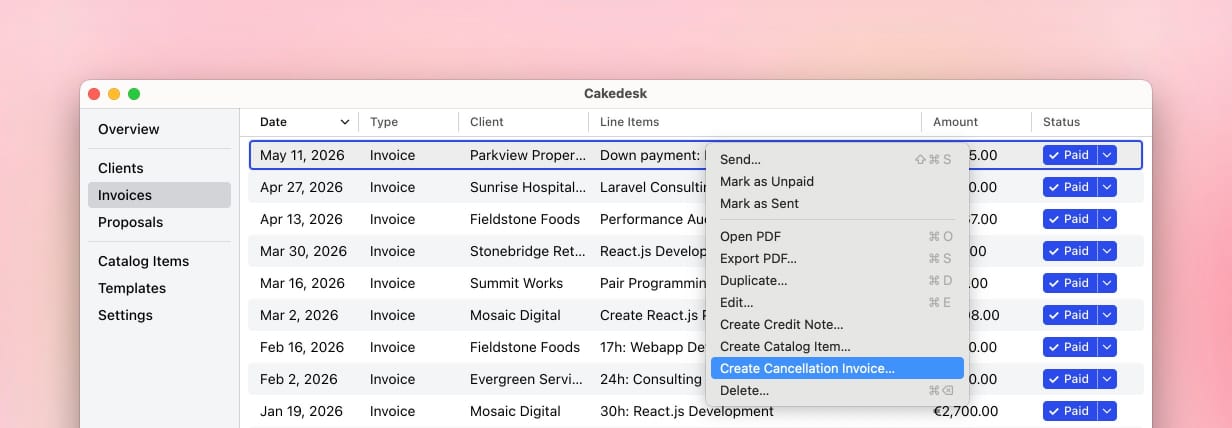Select 30h: React.js Development line item

click(687, 411)
